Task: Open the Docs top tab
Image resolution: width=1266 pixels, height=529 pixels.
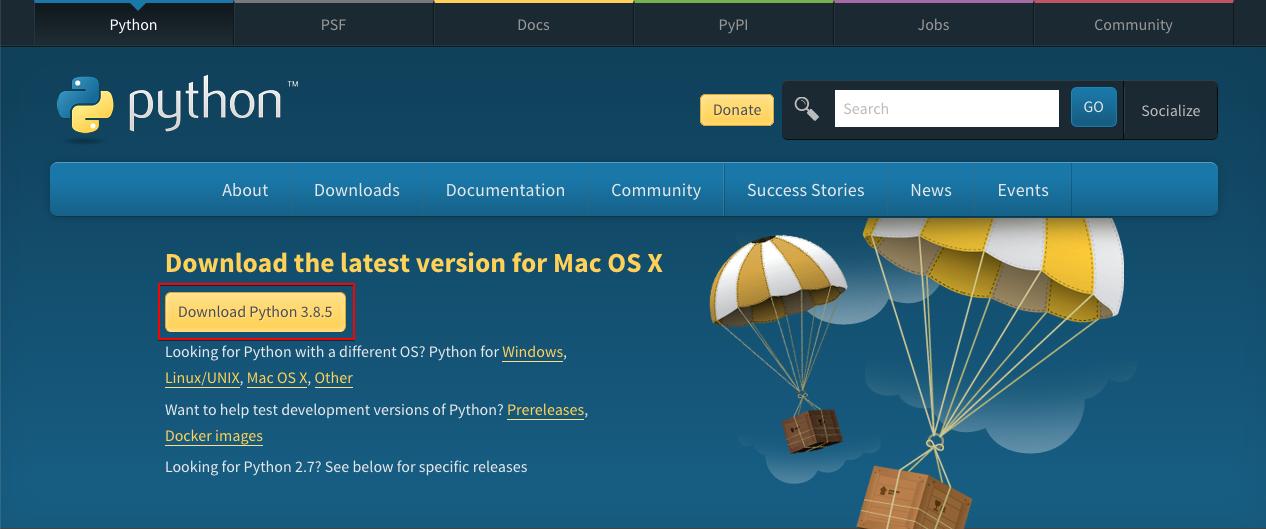Action: coord(533,24)
